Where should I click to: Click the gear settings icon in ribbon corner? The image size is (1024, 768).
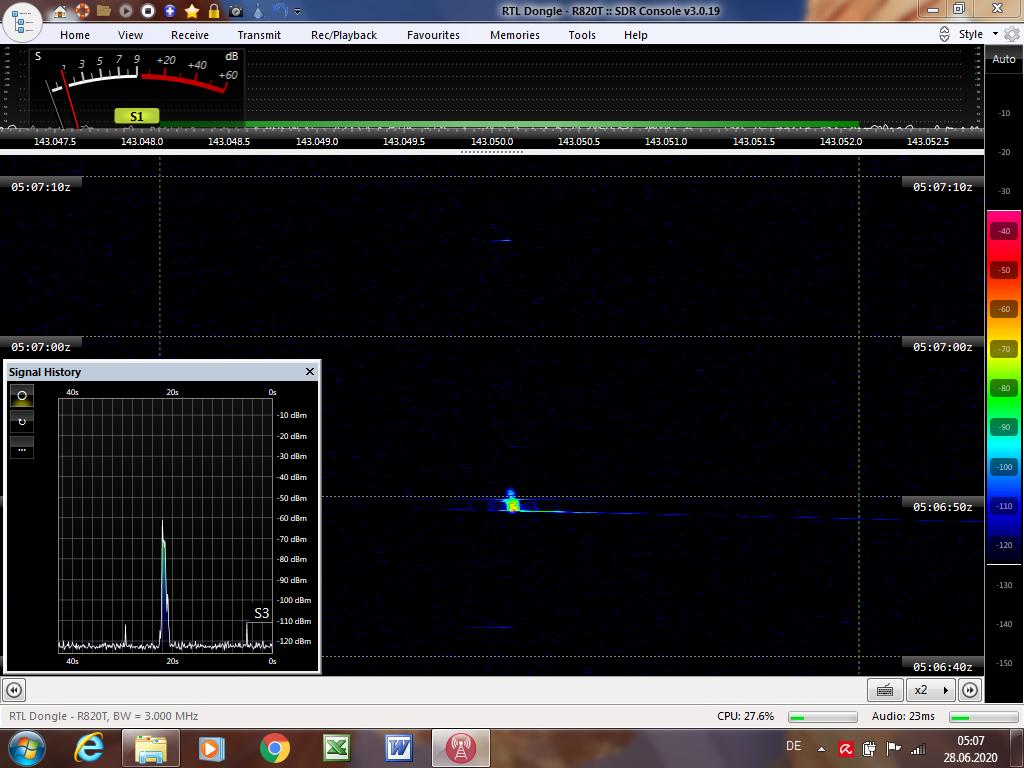[1012, 34]
